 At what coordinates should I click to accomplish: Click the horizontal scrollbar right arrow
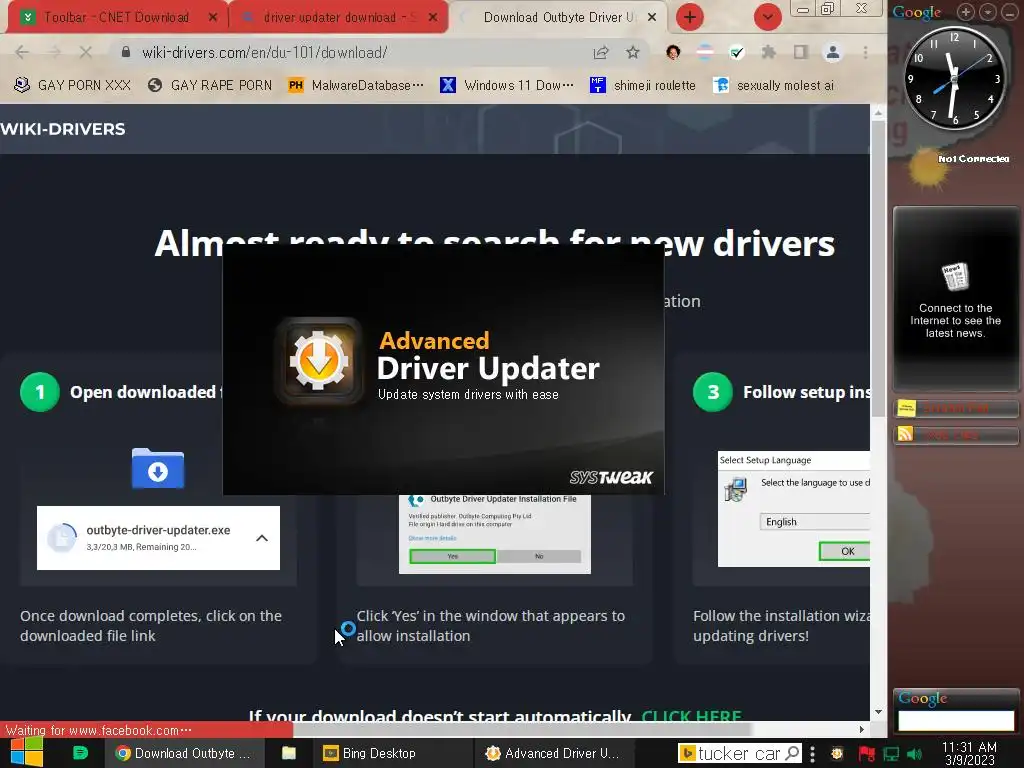861,729
